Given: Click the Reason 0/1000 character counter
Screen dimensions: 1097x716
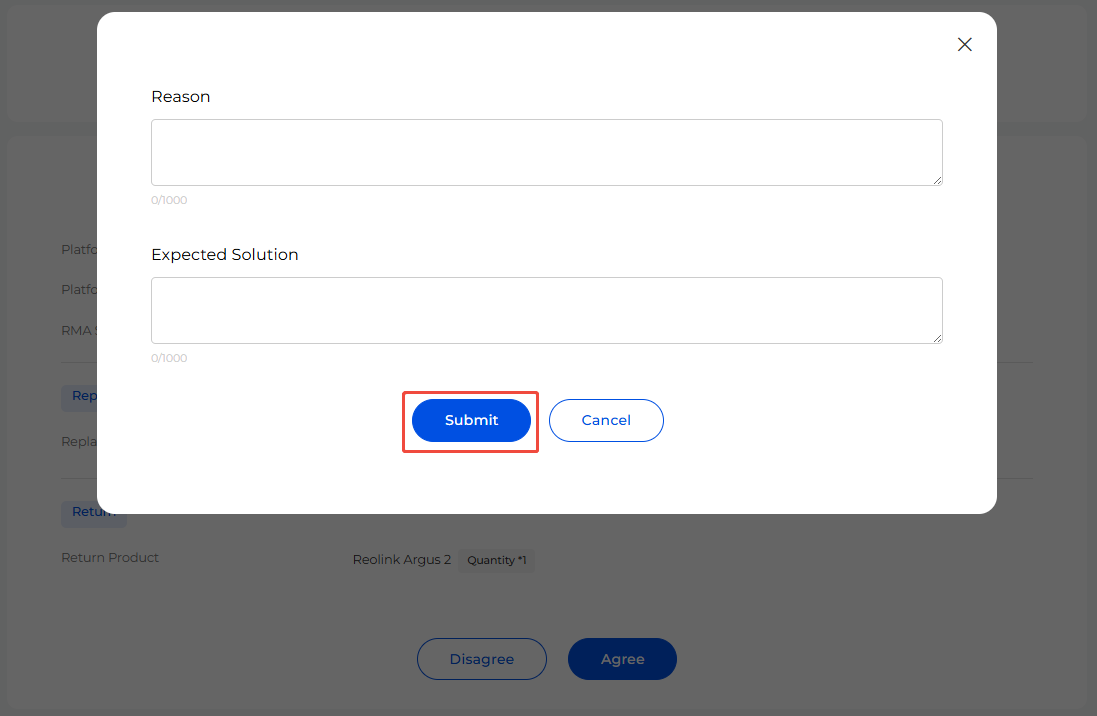Looking at the screenshot, I should (x=169, y=200).
